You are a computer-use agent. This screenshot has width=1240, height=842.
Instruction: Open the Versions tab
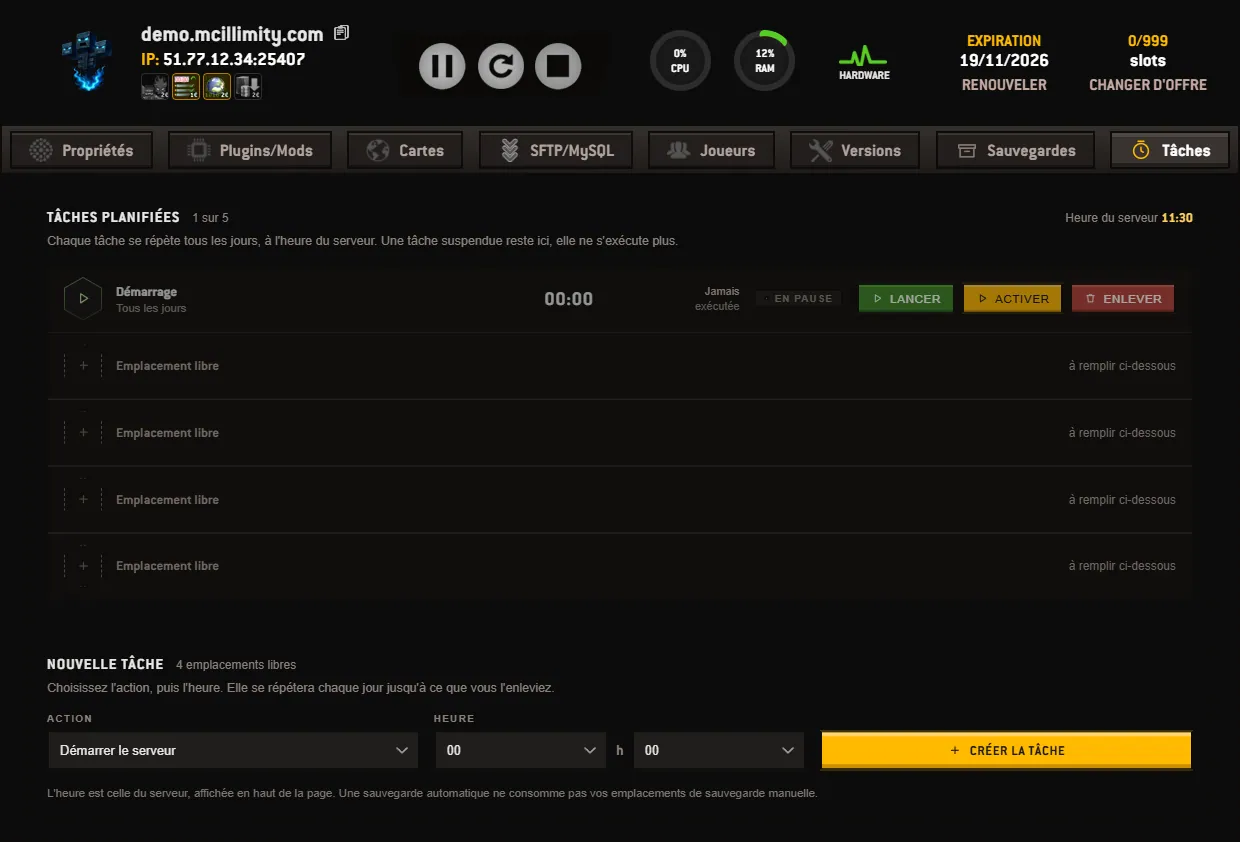tap(854, 151)
